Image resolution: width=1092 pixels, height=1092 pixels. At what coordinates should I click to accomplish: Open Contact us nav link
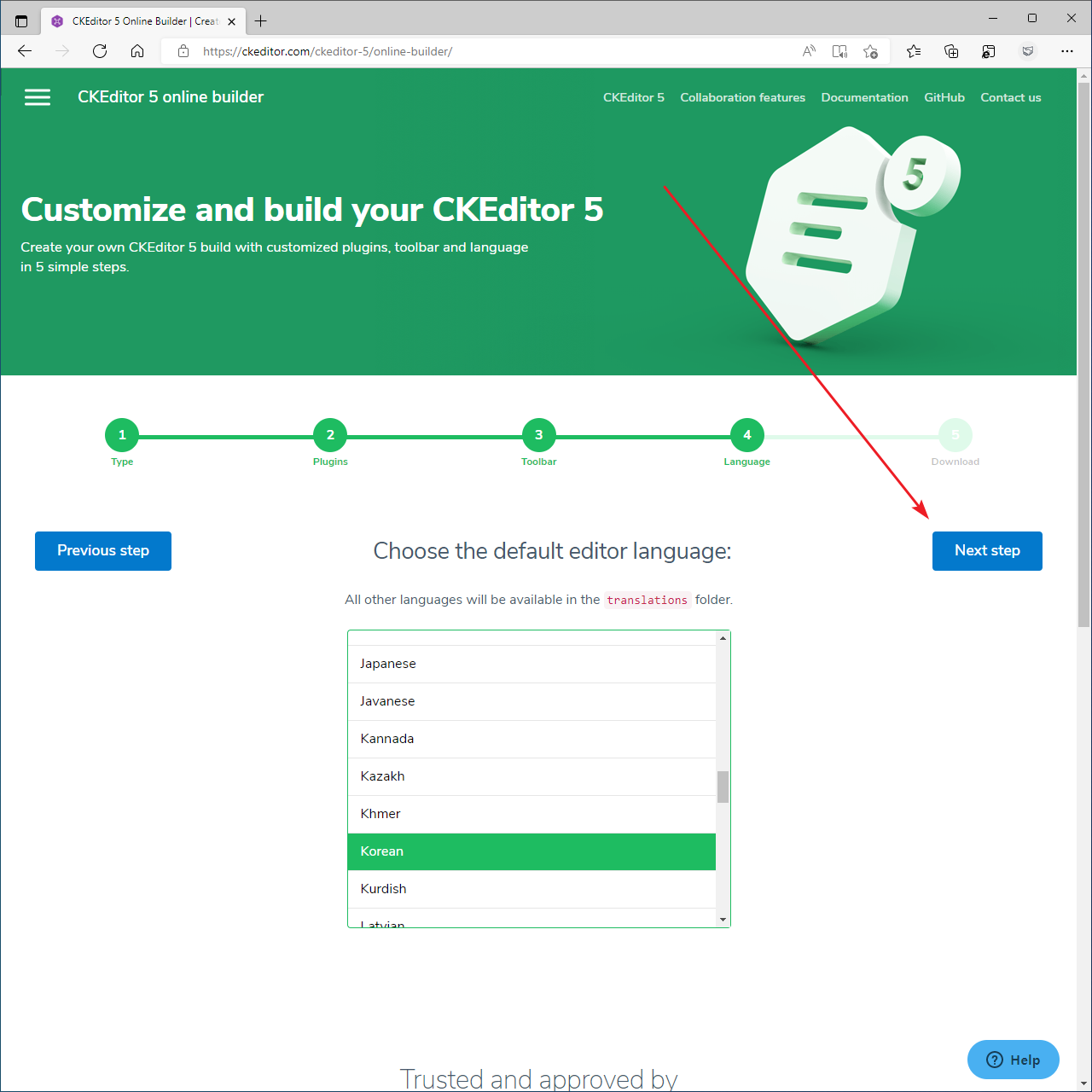click(x=1011, y=97)
